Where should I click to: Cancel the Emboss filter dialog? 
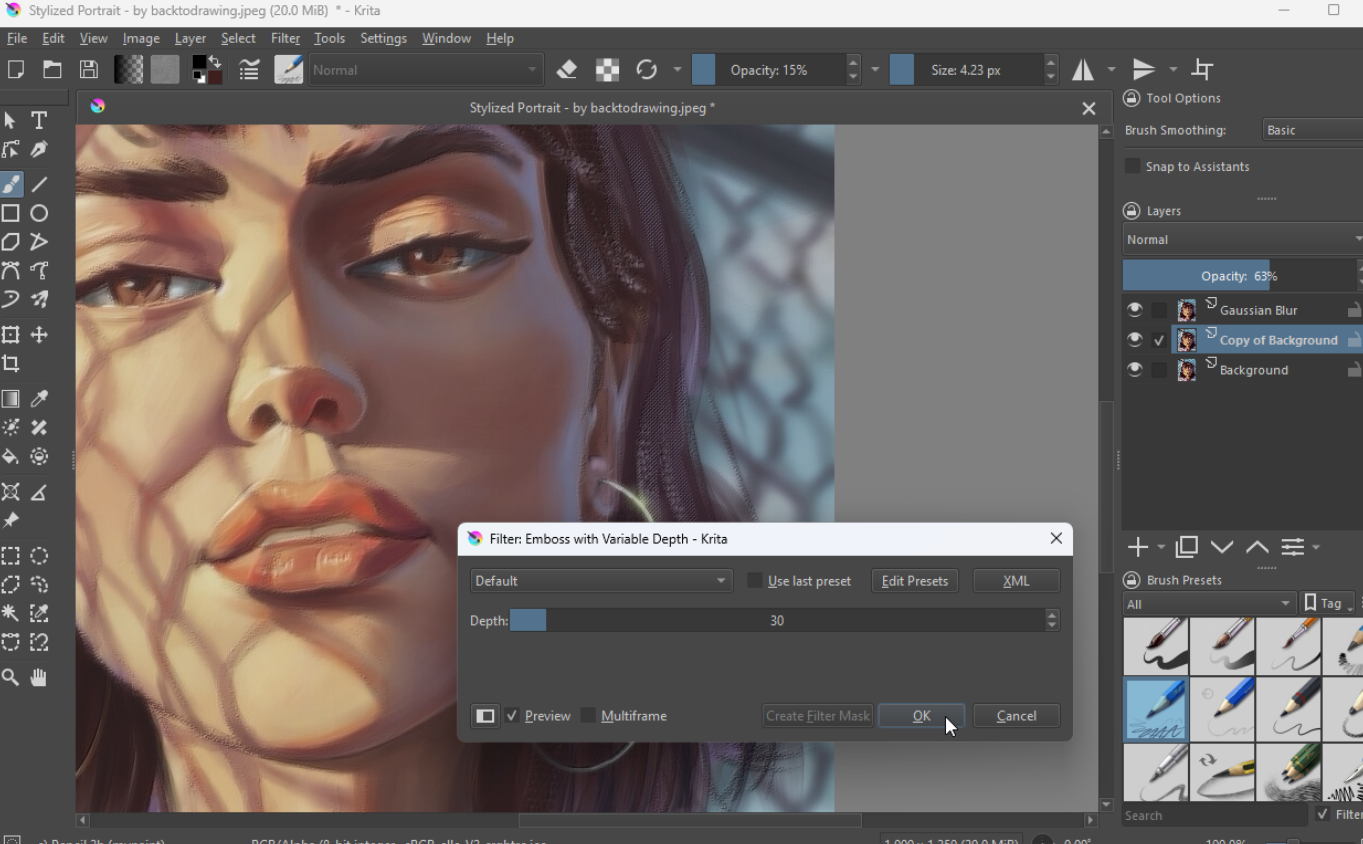click(1016, 716)
